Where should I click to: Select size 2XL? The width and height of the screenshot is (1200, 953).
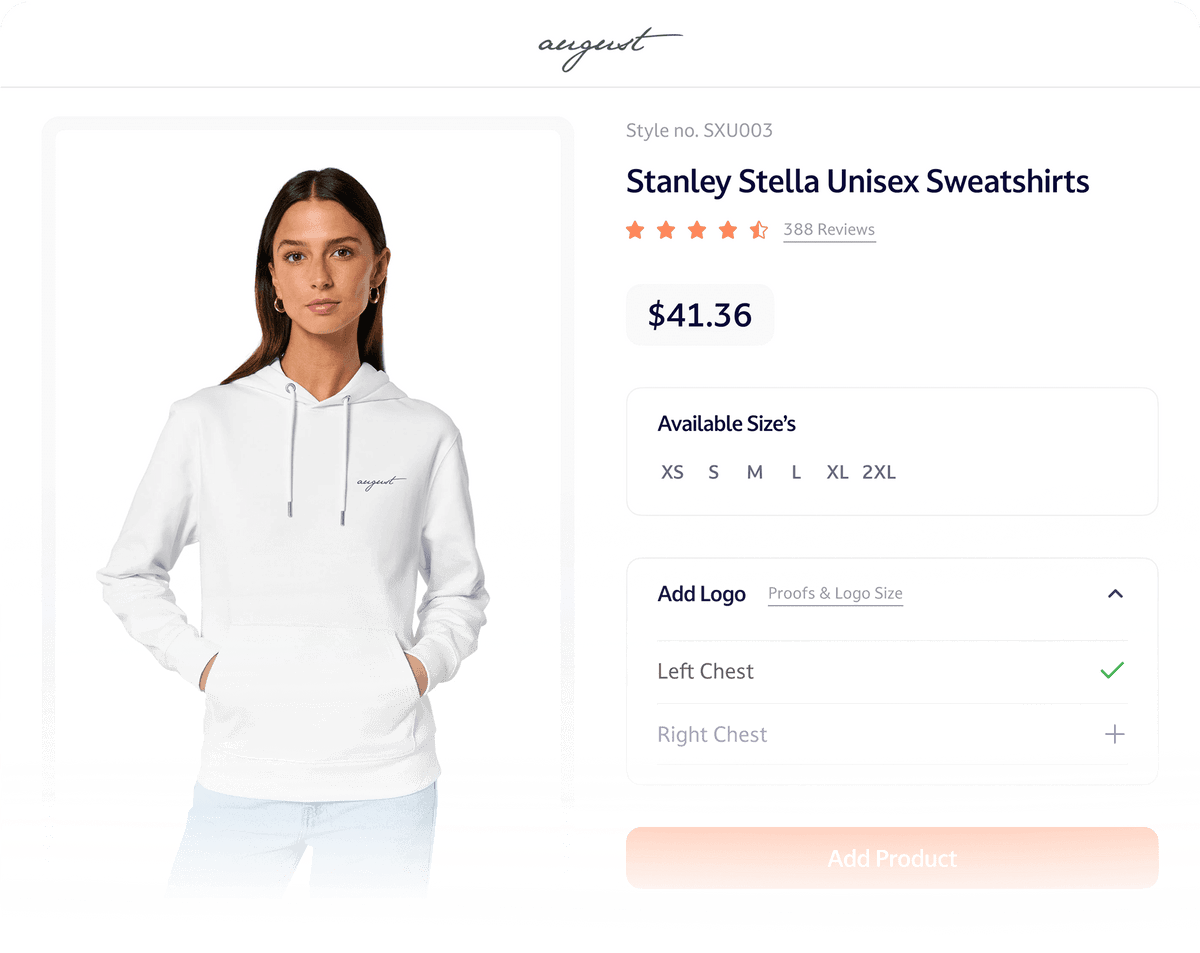coord(879,472)
